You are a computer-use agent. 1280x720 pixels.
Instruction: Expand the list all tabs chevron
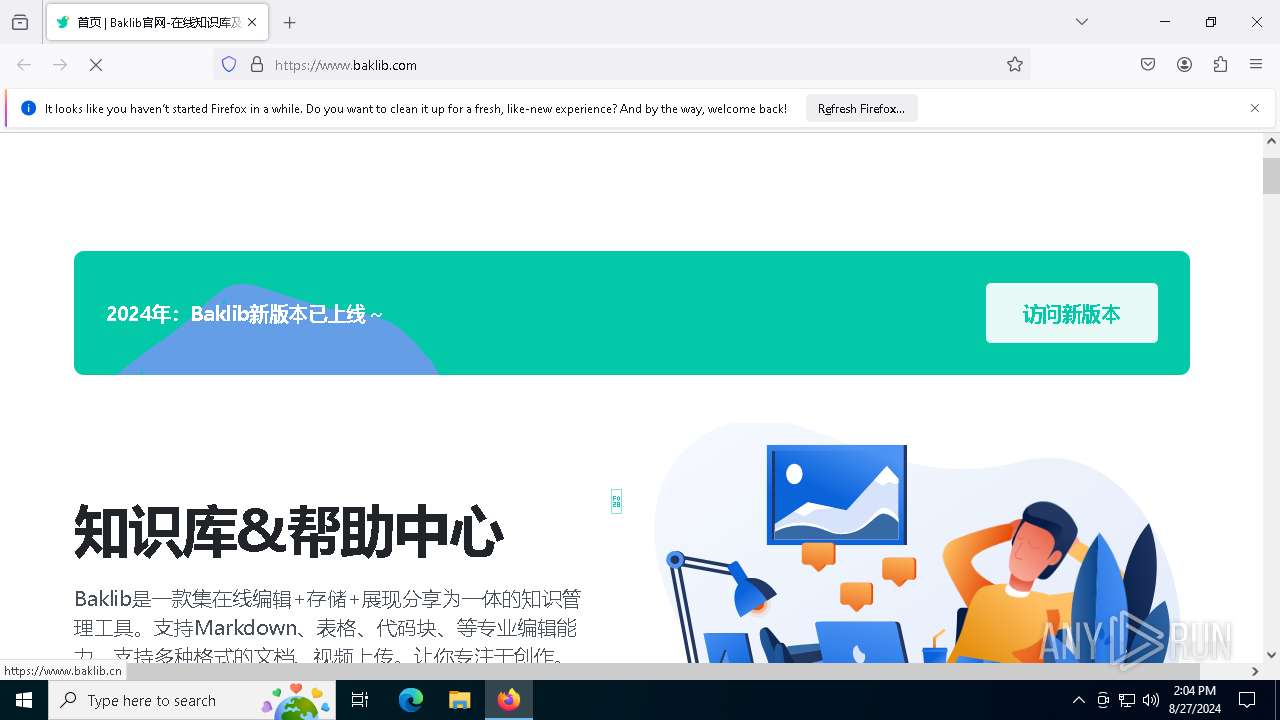pos(1082,22)
